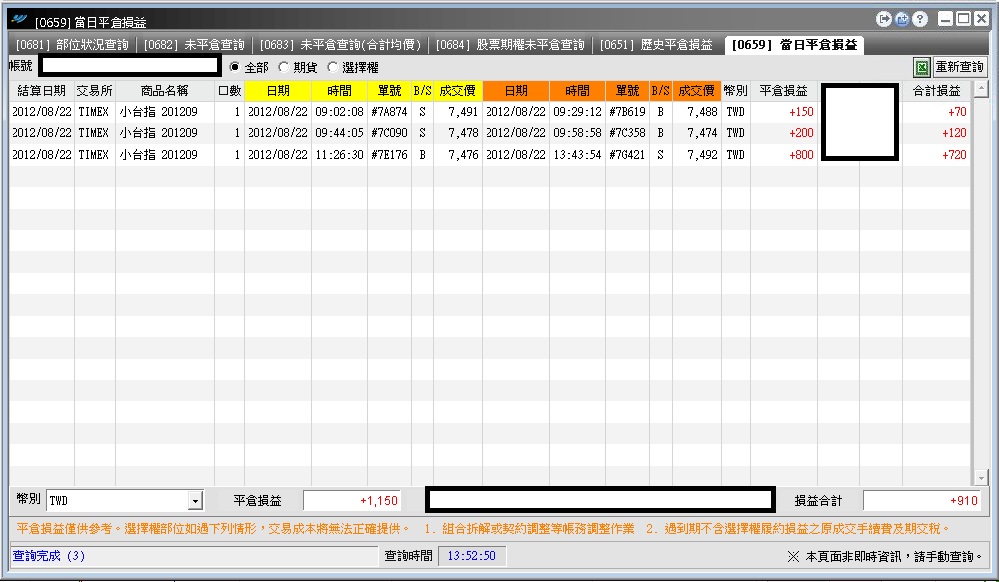Select order number #7B619 cell

(627, 112)
